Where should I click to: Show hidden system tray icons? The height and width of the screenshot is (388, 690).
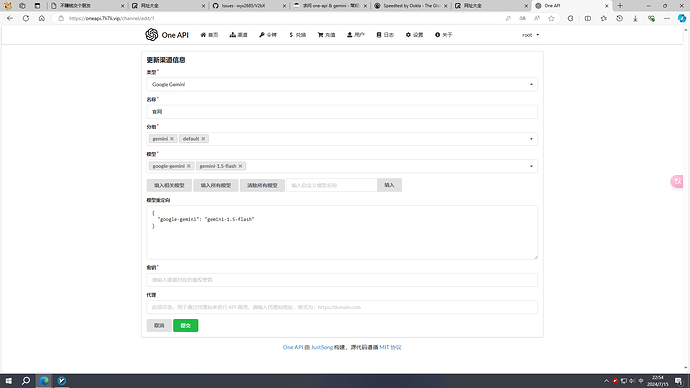point(606,381)
